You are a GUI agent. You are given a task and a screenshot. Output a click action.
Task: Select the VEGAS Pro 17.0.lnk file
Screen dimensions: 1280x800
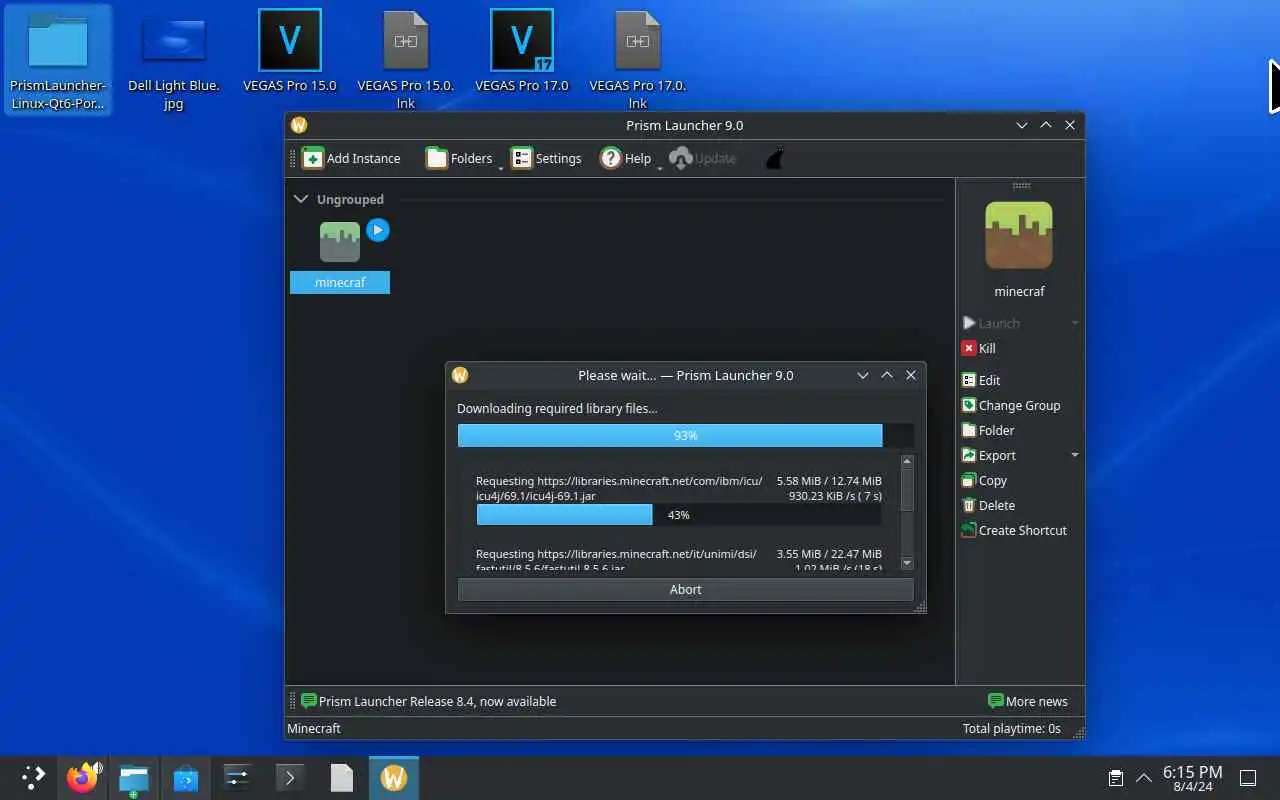click(x=638, y=60)
